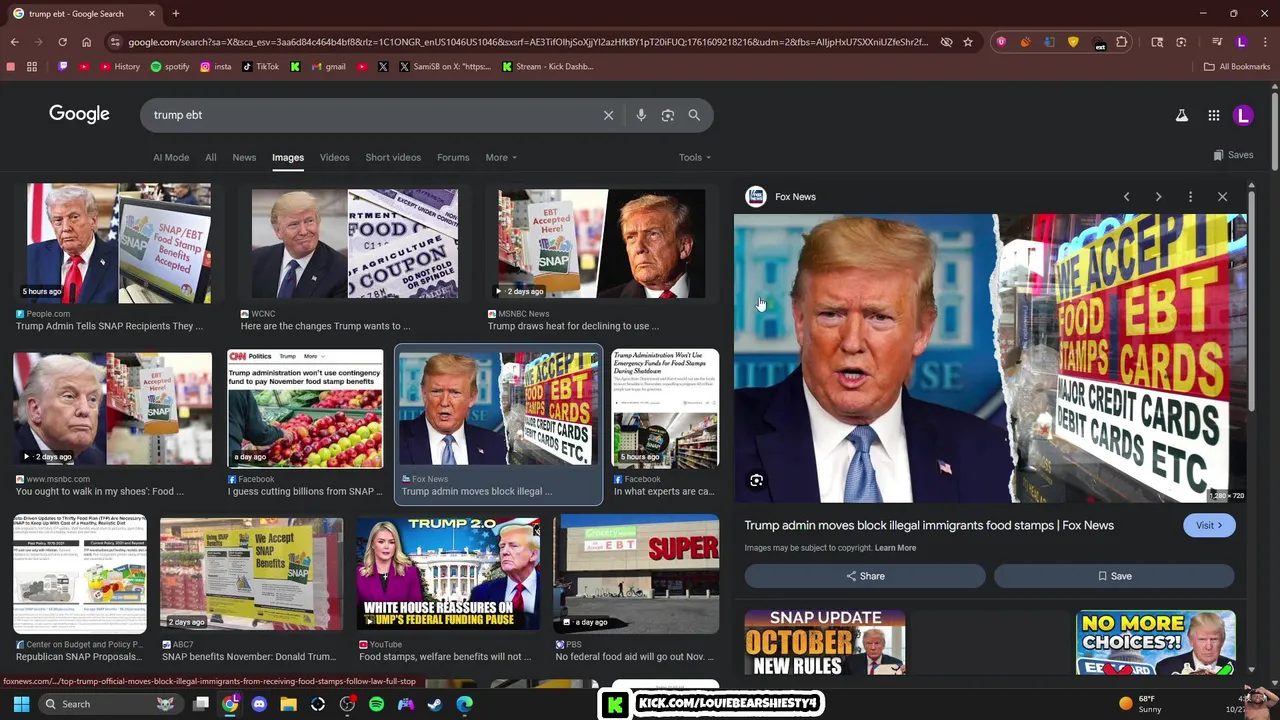This screenshot has width=1280, height=720.
Task: Open the Spotify bookmark
Action: [x=170, y=67]
